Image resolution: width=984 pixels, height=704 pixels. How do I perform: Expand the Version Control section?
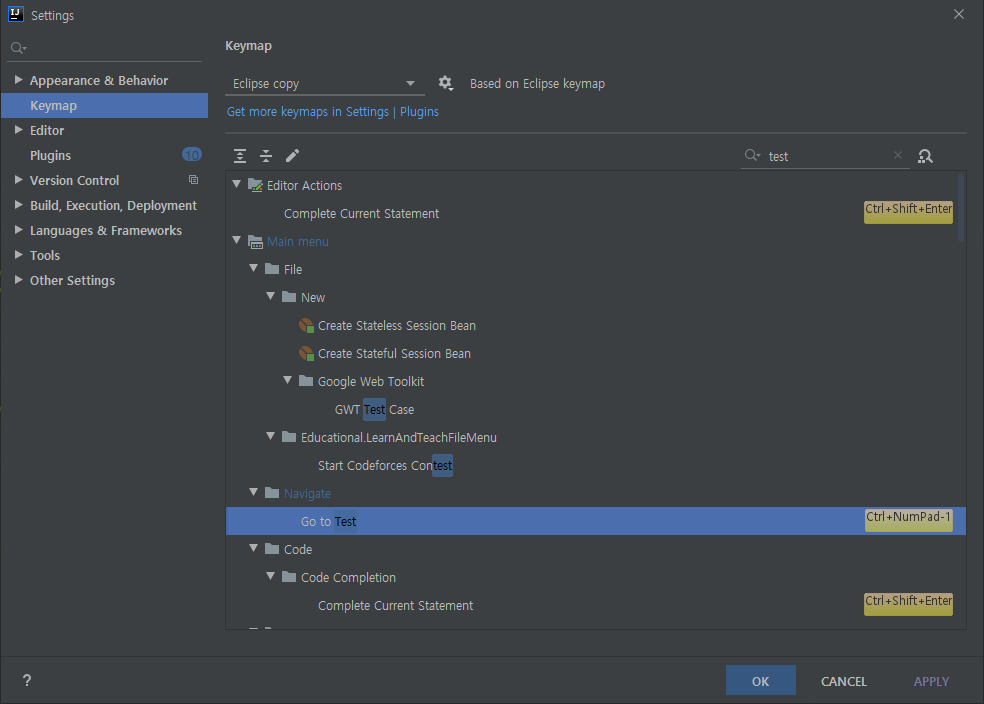point(19,180)
